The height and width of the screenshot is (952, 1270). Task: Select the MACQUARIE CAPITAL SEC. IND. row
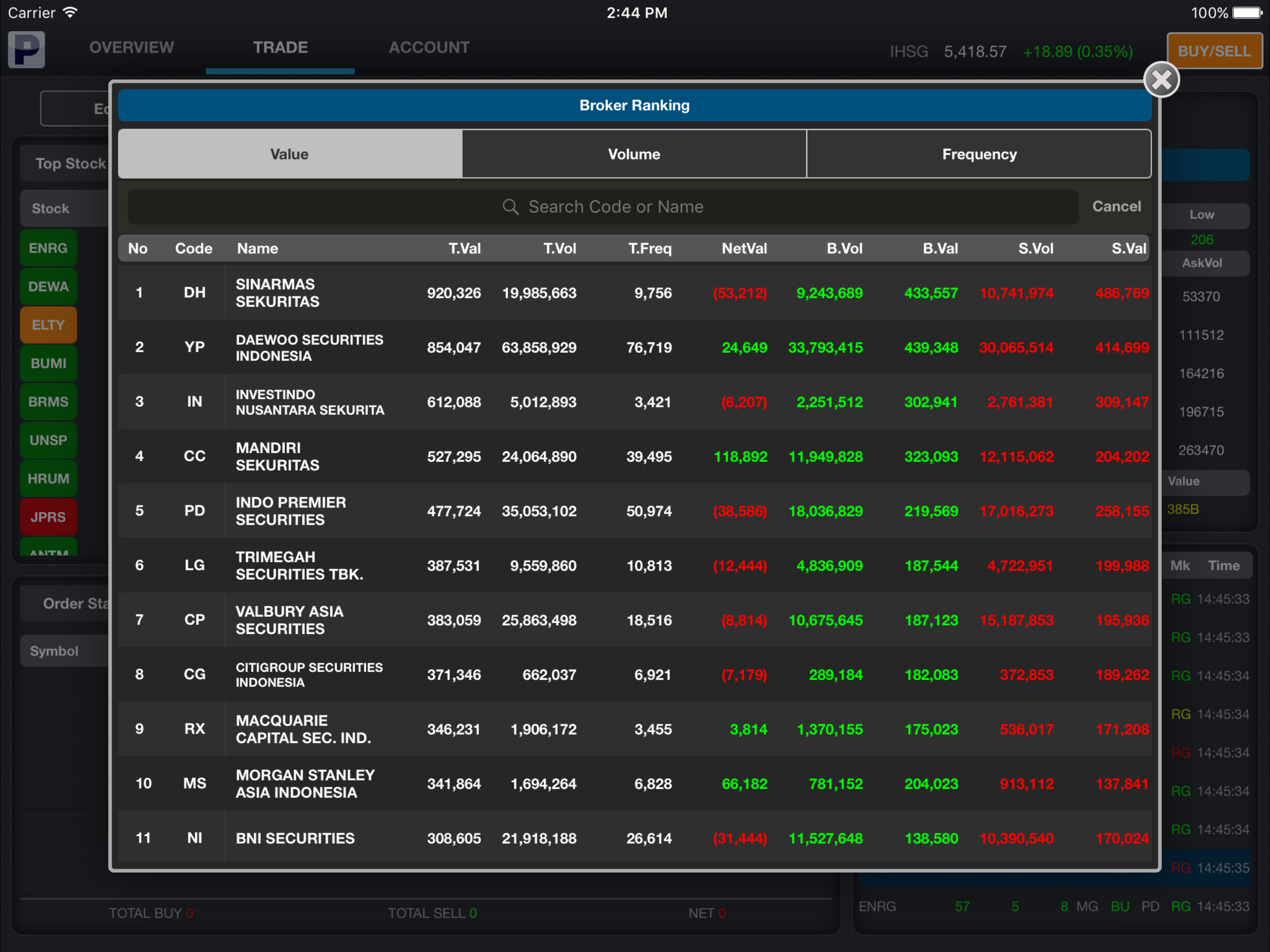click(635, 729)
